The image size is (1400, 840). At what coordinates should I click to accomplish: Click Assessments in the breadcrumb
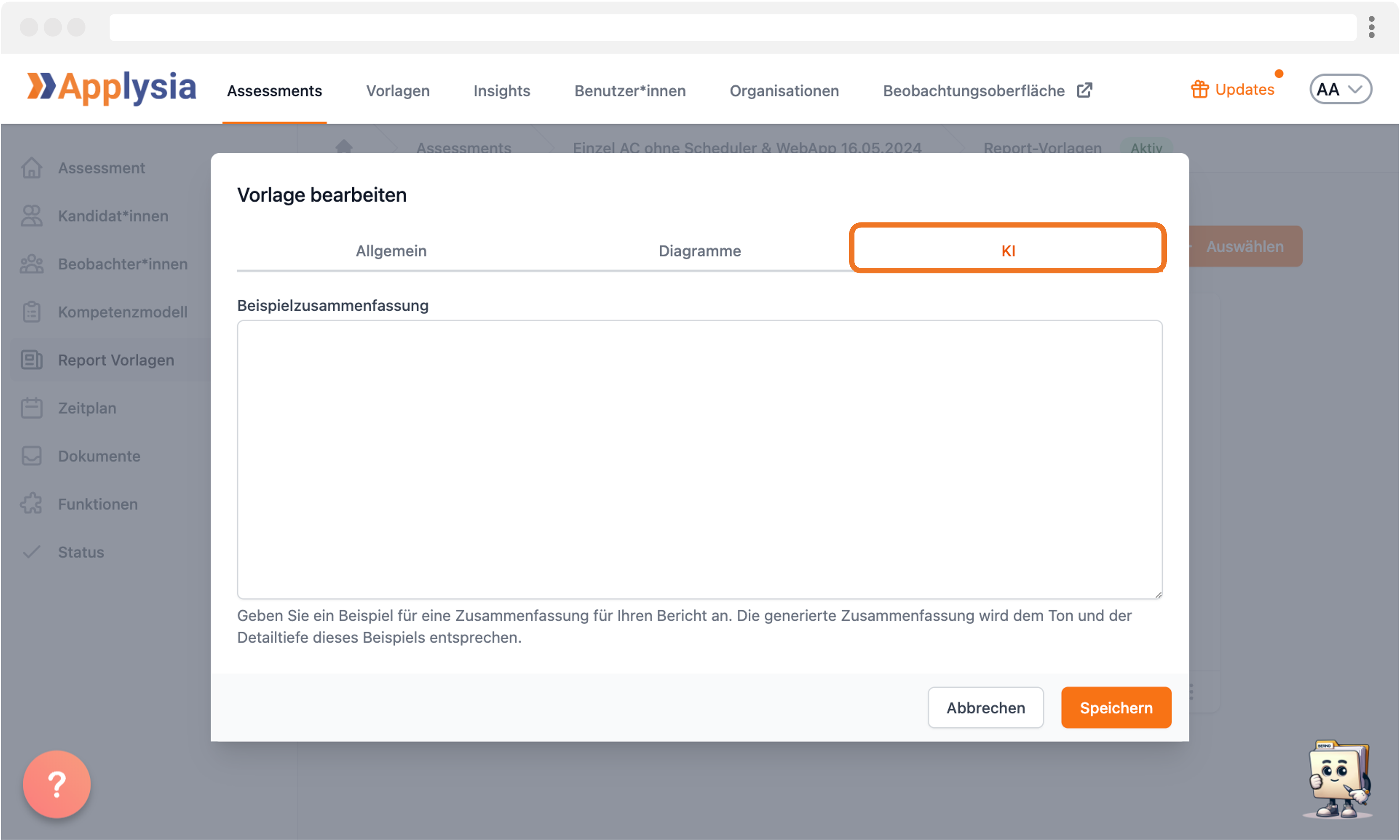click(x=464, y=147)
